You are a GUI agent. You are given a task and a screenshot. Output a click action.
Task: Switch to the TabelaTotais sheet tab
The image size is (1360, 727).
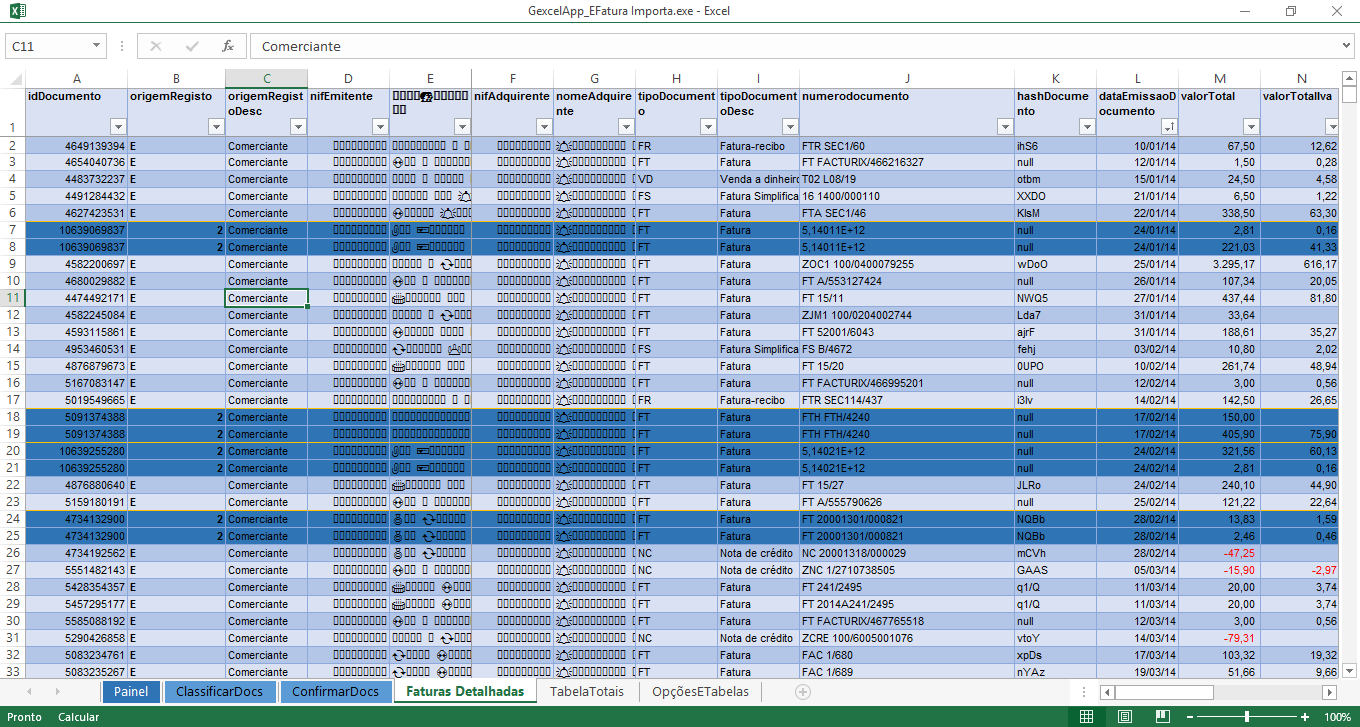(586, 691)
